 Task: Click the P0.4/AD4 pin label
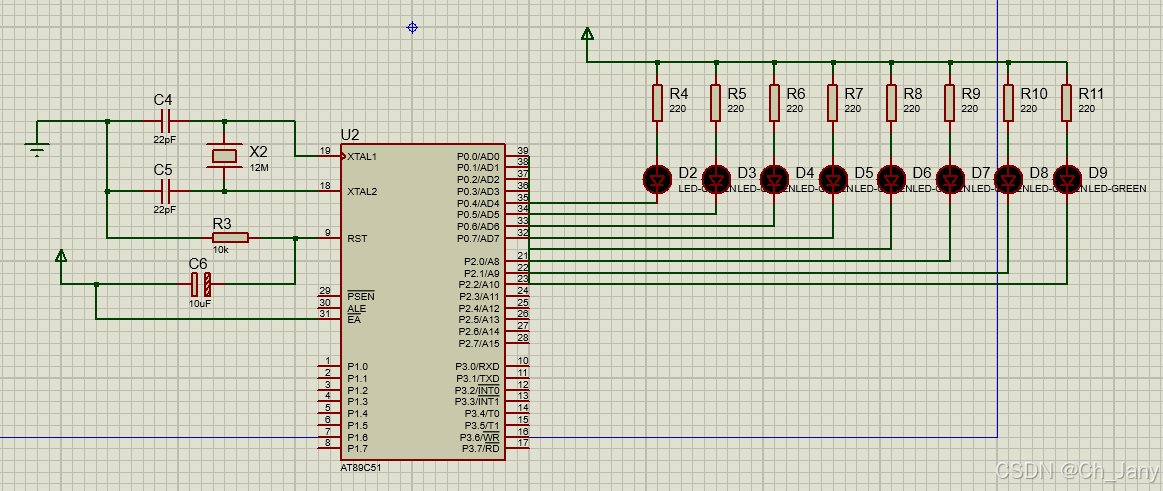pyautogui.click(x=478, y=203)
